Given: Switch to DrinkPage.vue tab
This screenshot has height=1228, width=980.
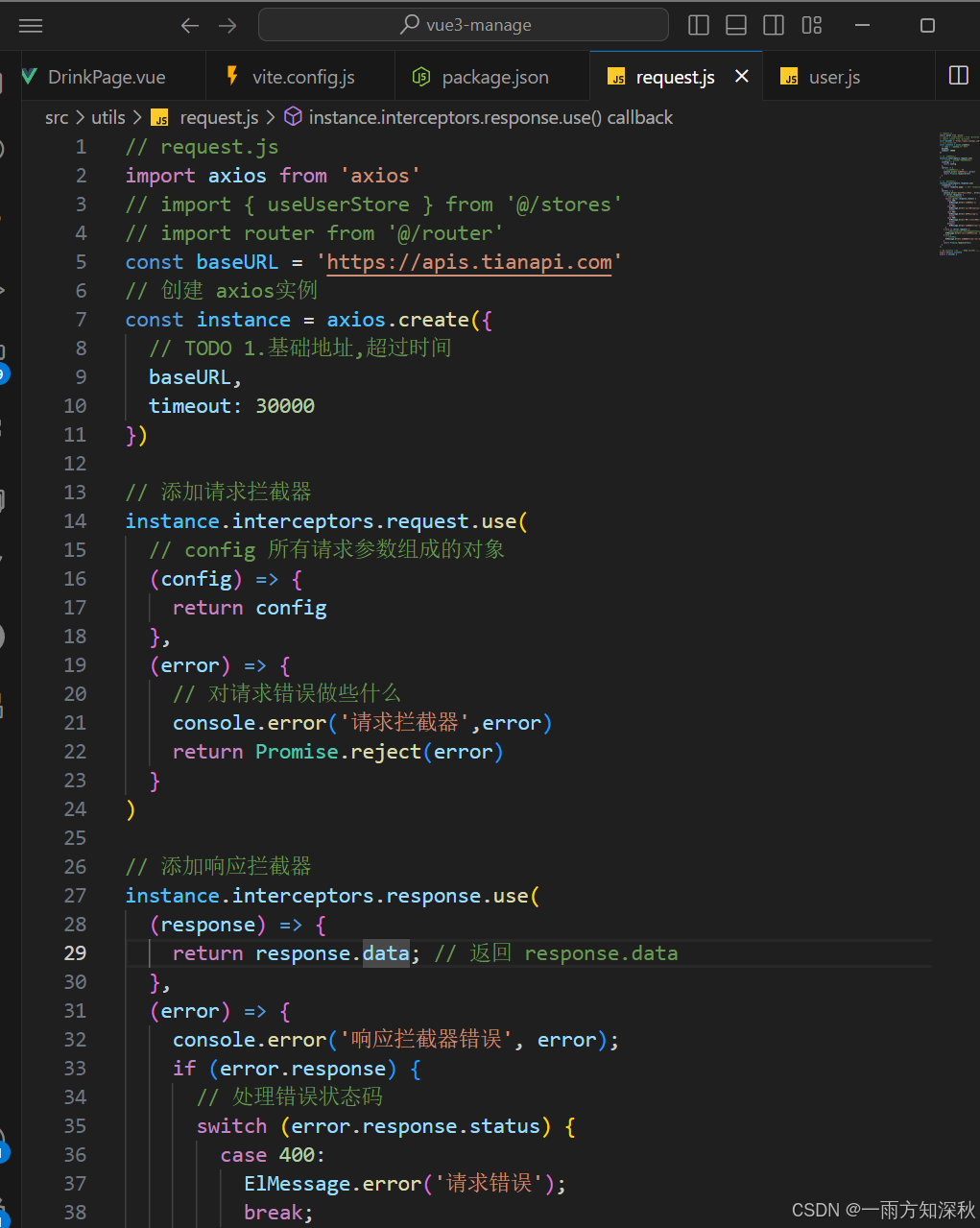Looking at the screenshot, I should point(107,77).
